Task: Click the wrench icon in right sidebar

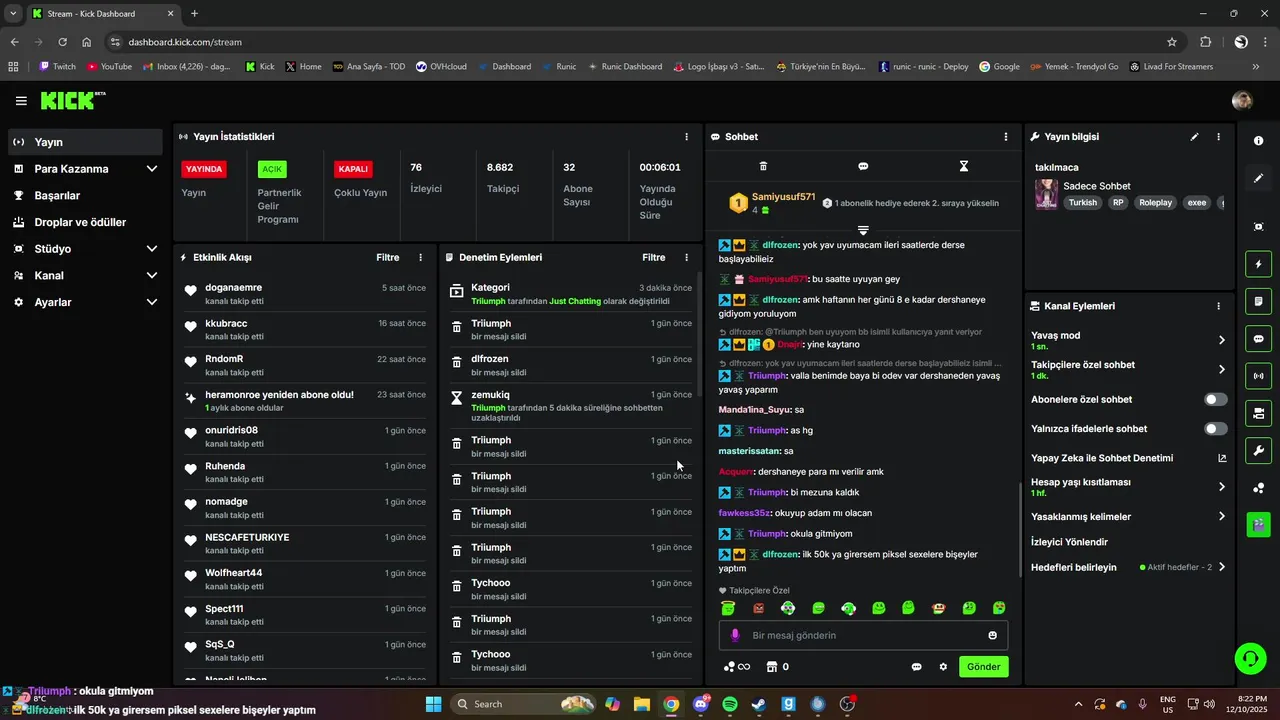Action: [1258, 450]
